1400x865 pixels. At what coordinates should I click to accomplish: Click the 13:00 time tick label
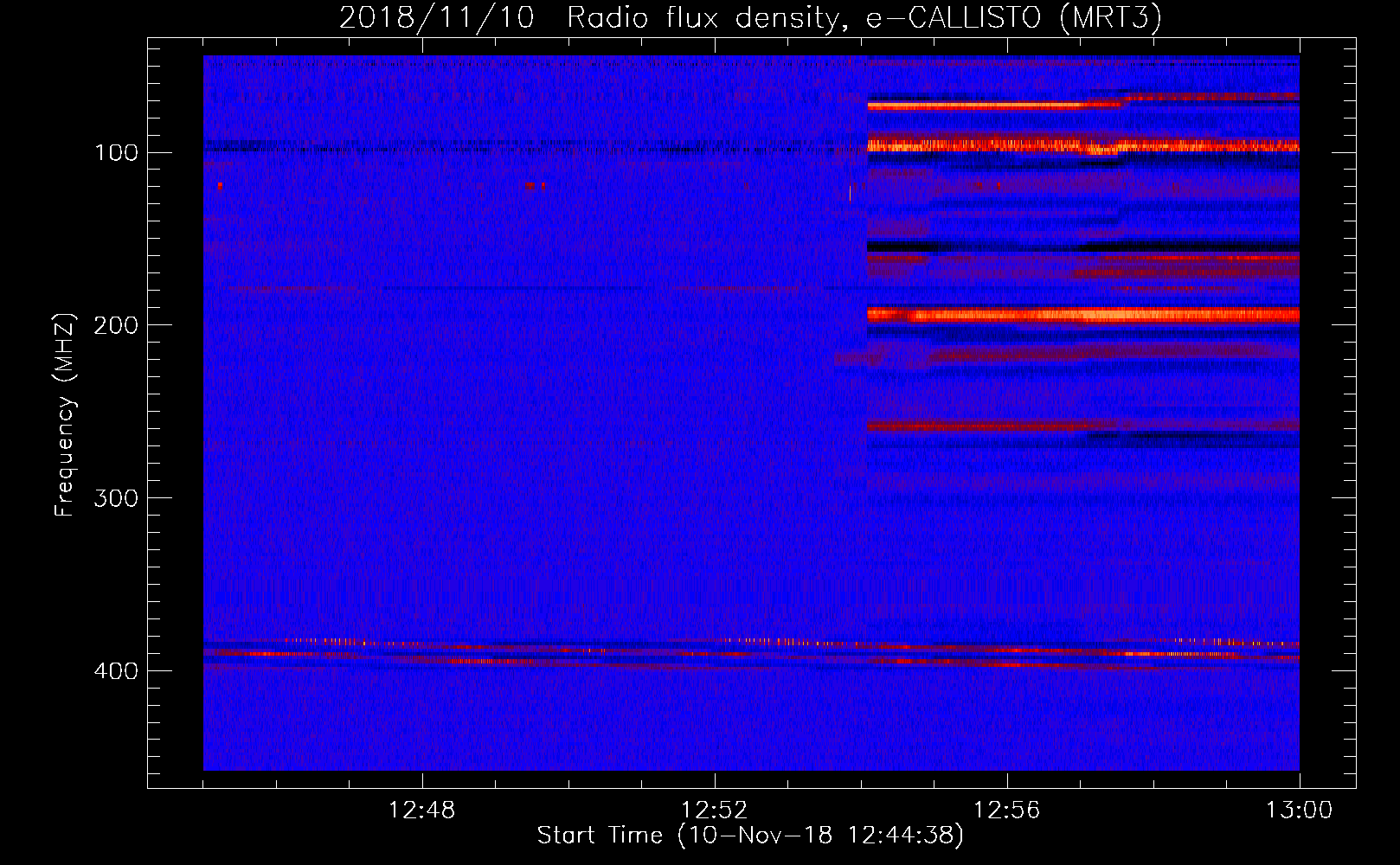coord(1300,811)
